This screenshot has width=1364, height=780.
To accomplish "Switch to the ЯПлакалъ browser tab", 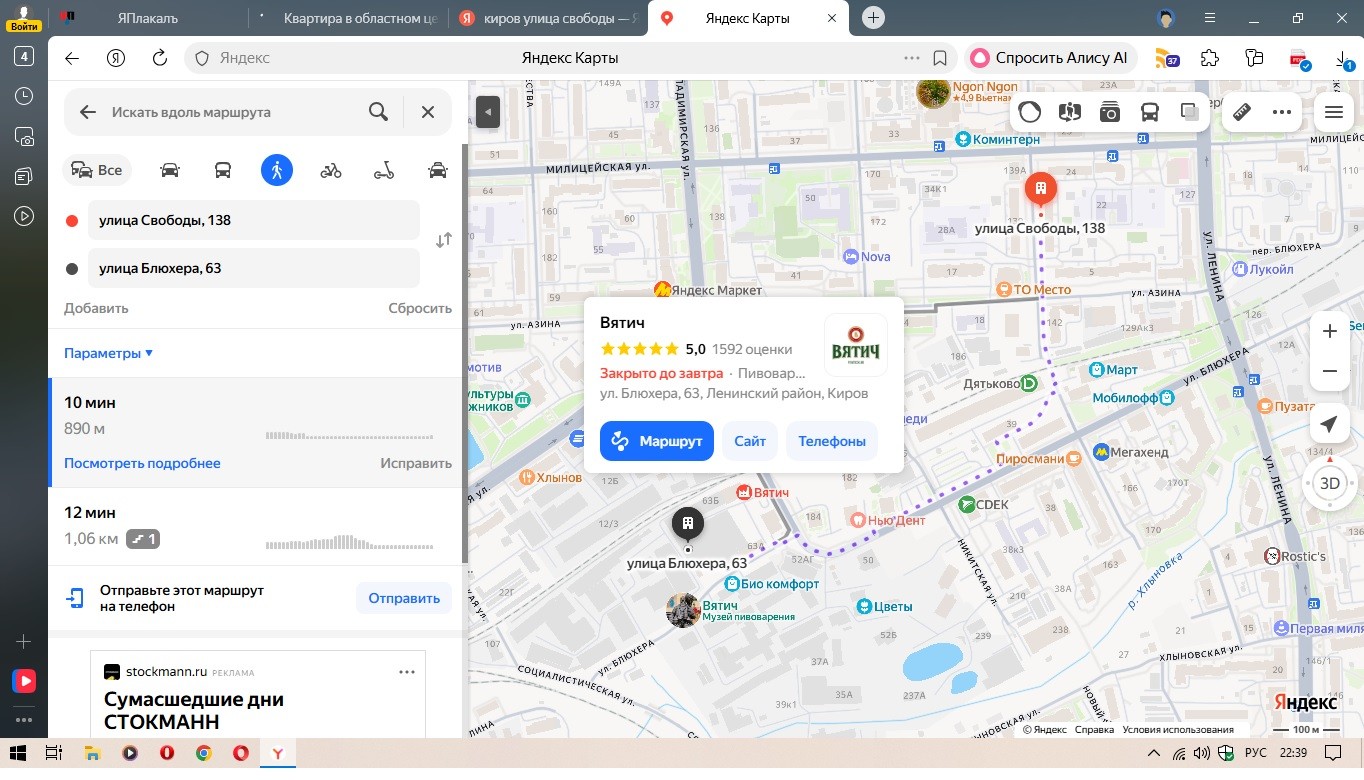I will pos(147,18).
